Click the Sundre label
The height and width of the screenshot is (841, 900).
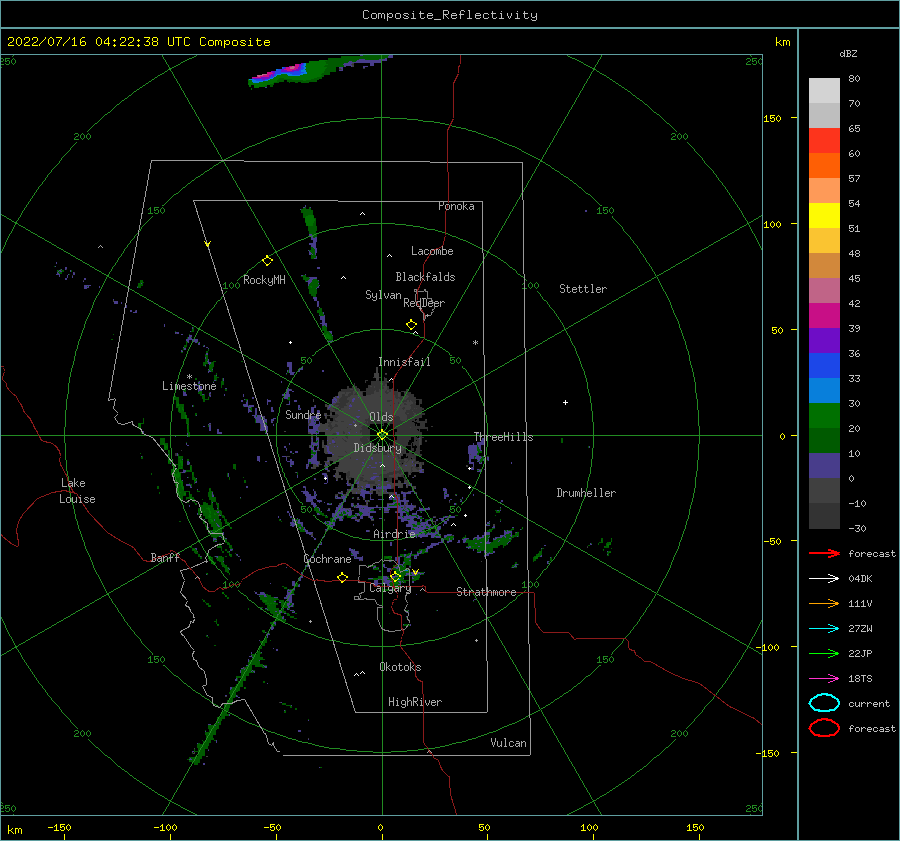[303, 414]
